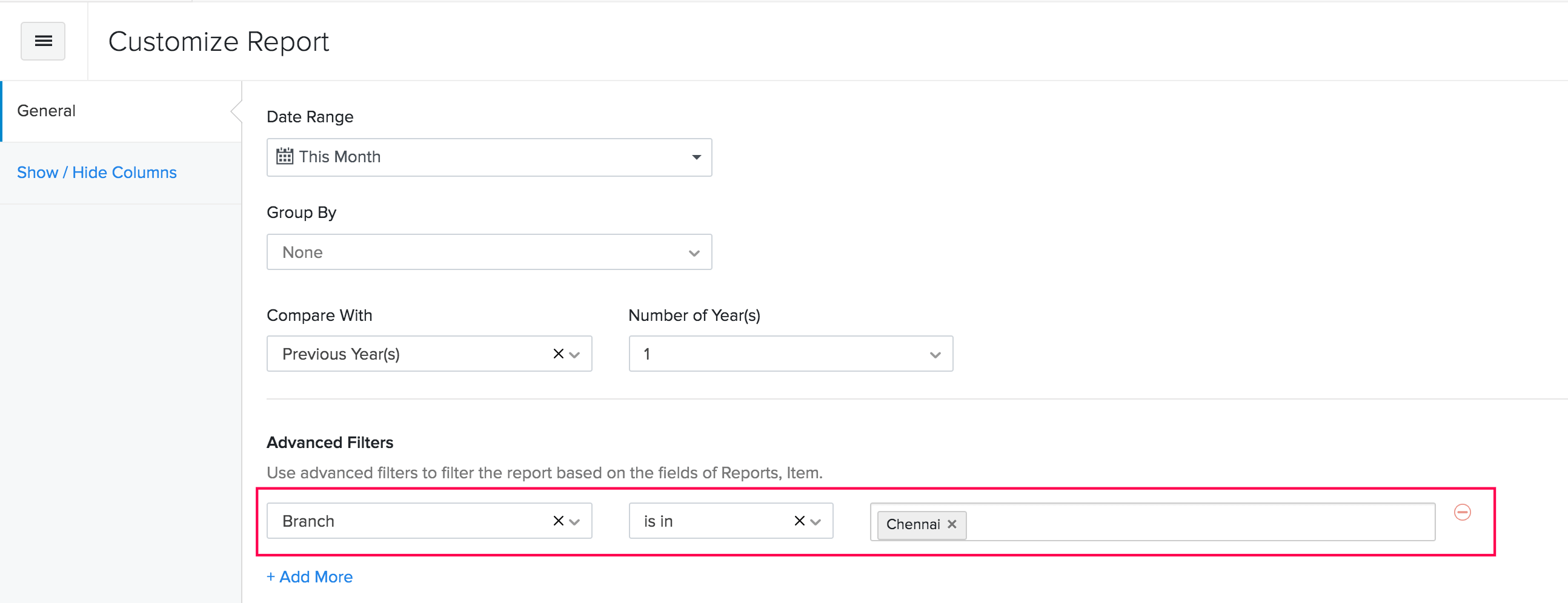Image resolution: width=1568 pixels, height=603 pixels.
Task: Expand the Compare With chevron
Action: click(574, 354)
